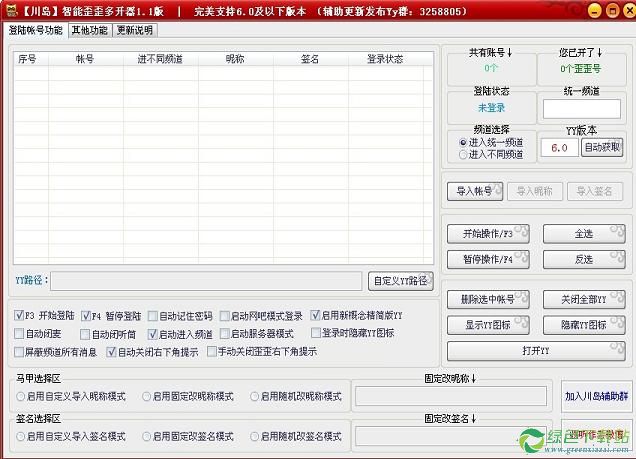Open the 更新说明 tab
Screen dimensions: 636x459
[135, 30]
